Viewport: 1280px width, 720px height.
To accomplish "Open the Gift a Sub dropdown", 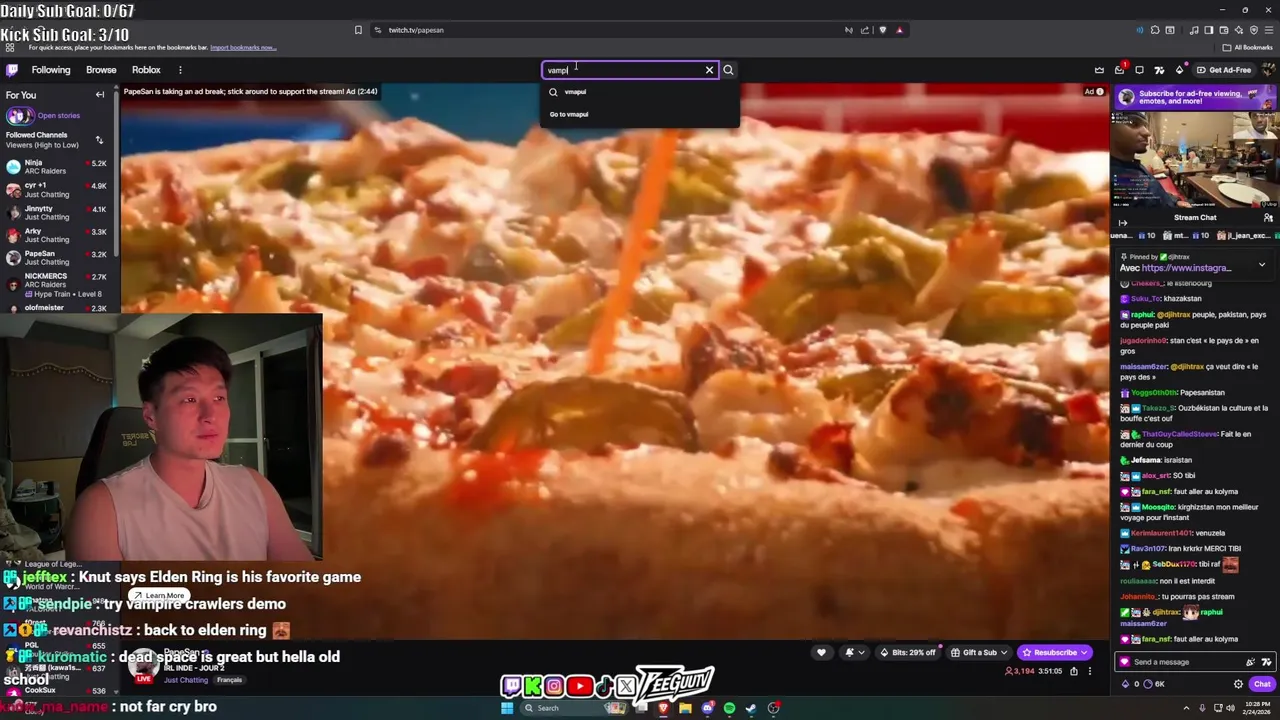I will [979, 652].
